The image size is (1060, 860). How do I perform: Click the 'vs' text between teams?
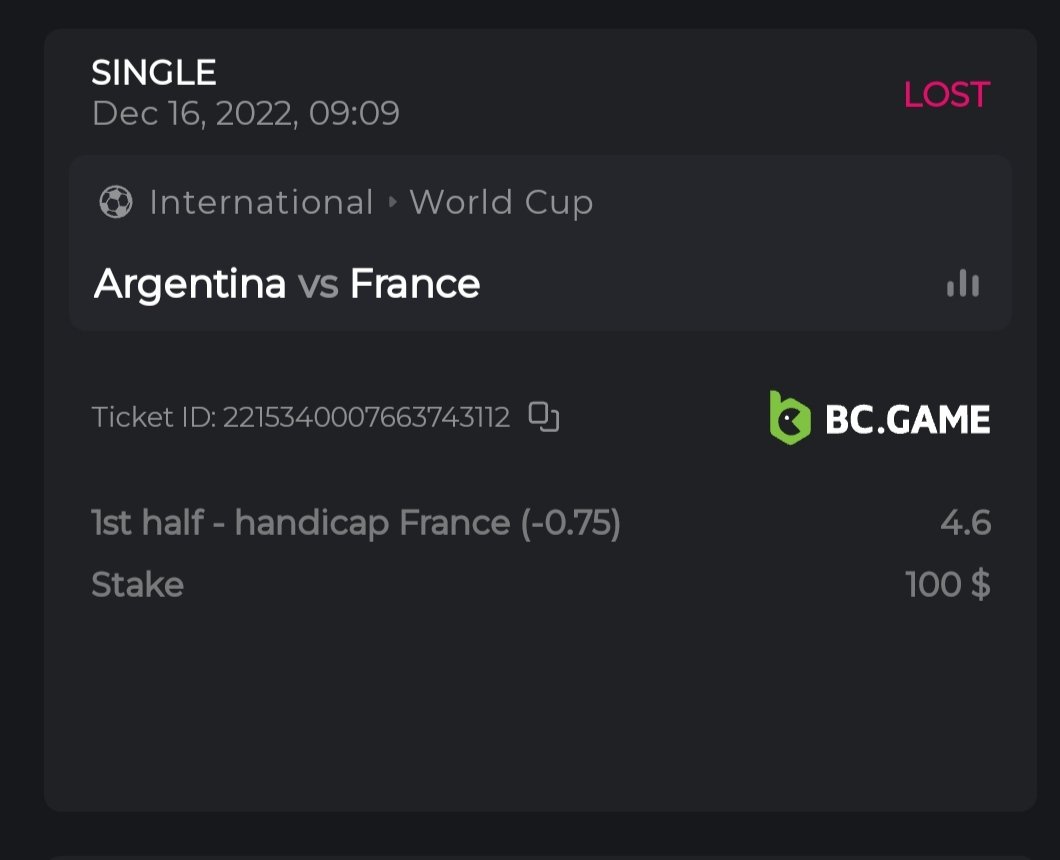pos(318,284)
